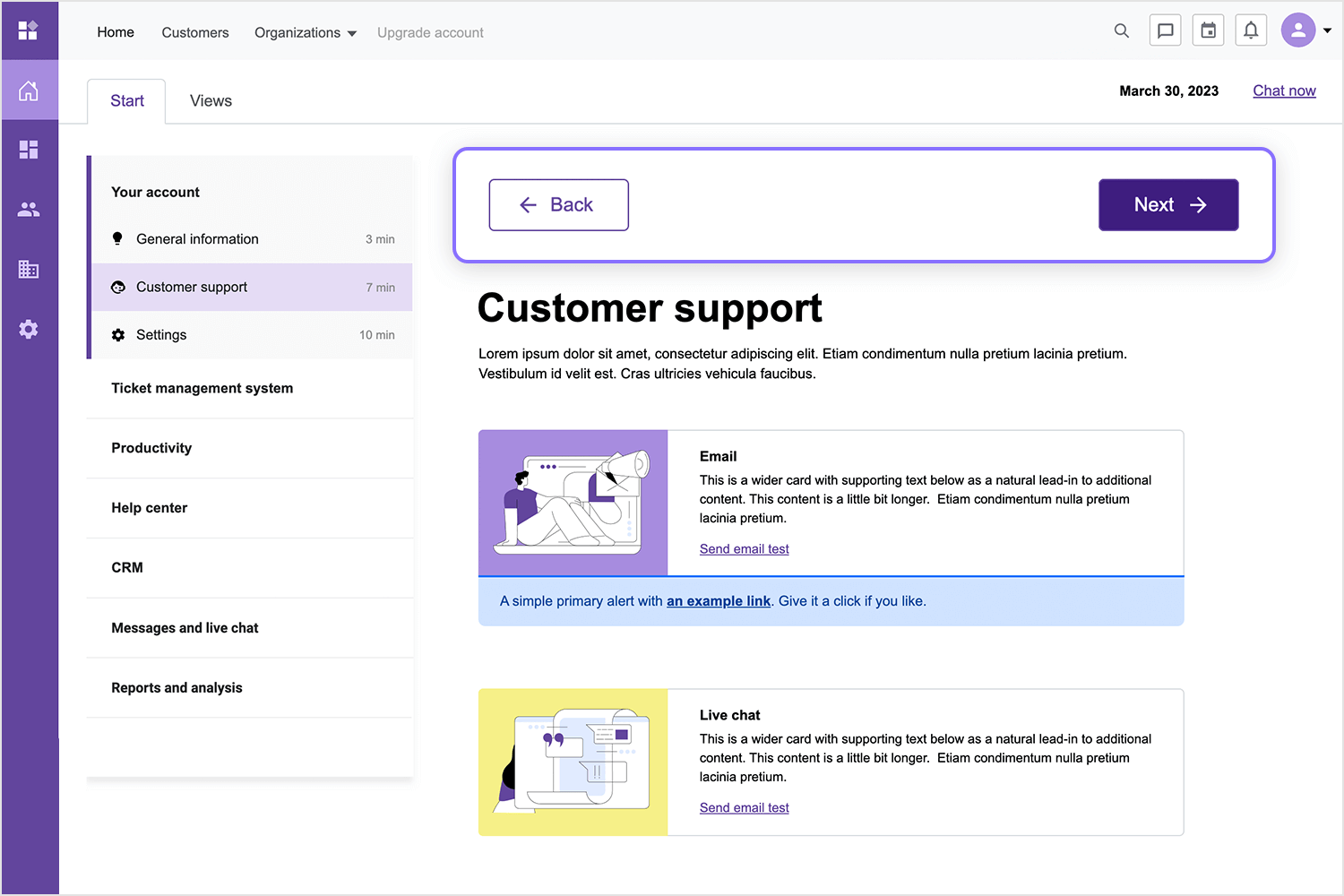Click the search magnifier icon
This screenshot has height=896, width=1344.
pos(1122,31)
